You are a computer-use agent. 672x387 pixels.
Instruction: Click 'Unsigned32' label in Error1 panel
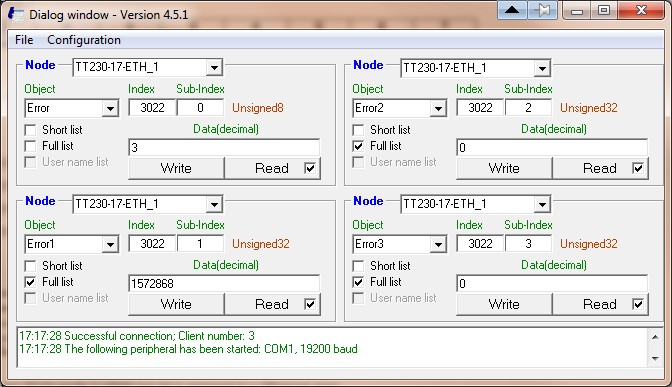[x=261, y=244]
